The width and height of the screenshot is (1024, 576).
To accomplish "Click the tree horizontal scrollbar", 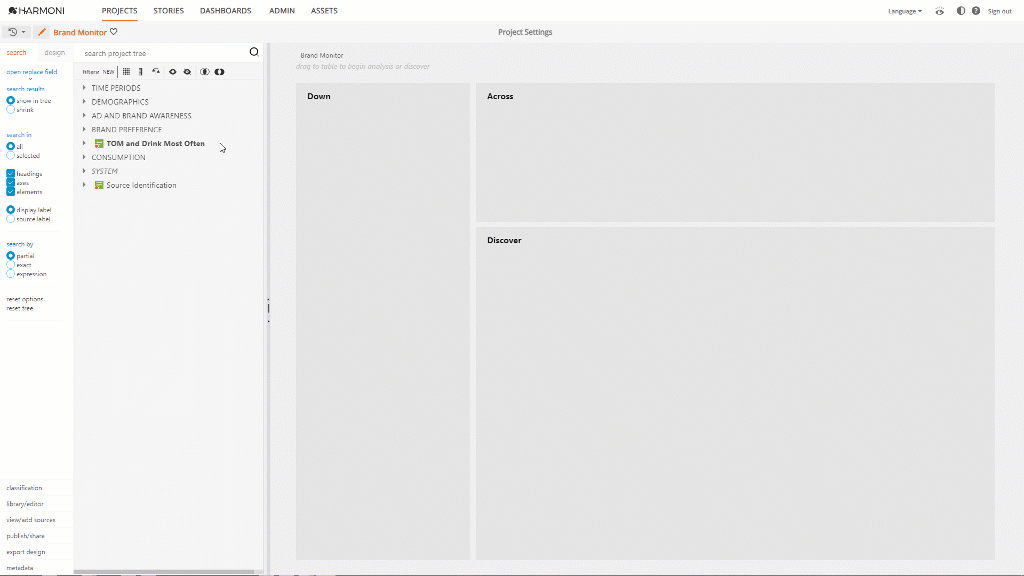I will pos(164,571).
